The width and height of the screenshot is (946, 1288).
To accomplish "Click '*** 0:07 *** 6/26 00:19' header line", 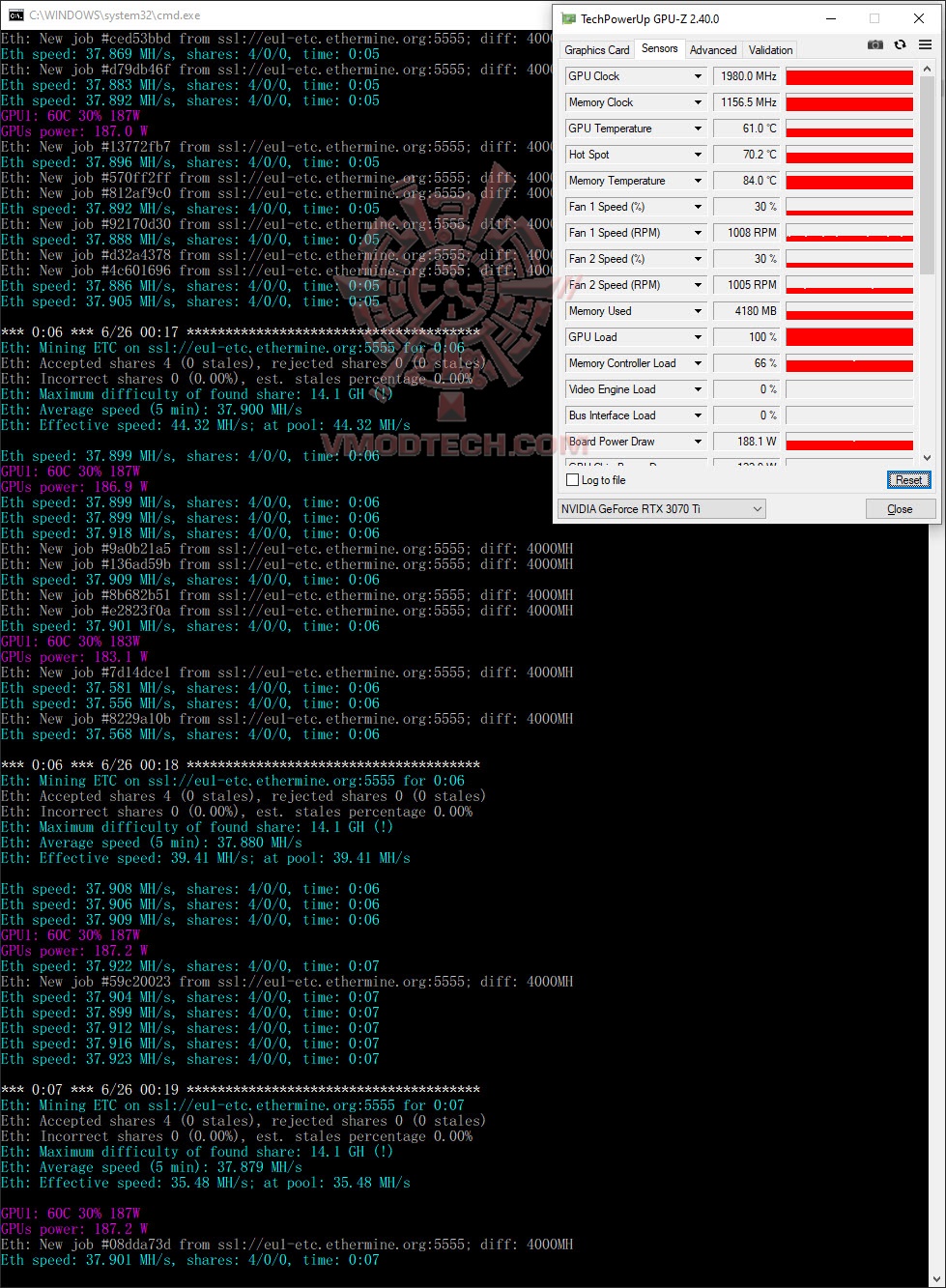I will (241, 1090).
